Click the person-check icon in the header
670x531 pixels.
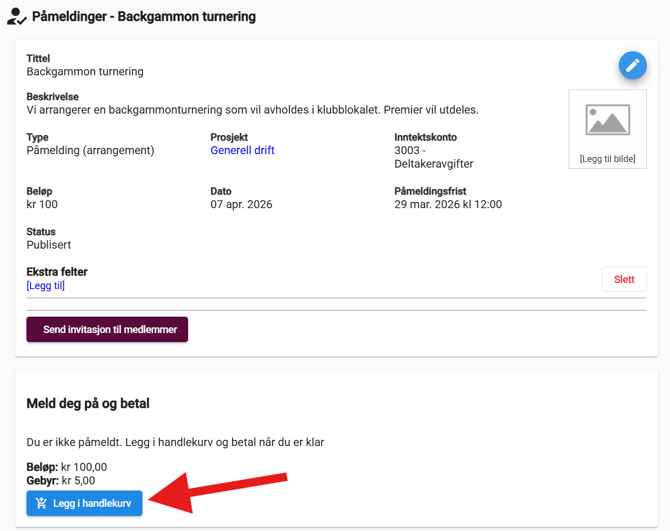coord(16,16)
